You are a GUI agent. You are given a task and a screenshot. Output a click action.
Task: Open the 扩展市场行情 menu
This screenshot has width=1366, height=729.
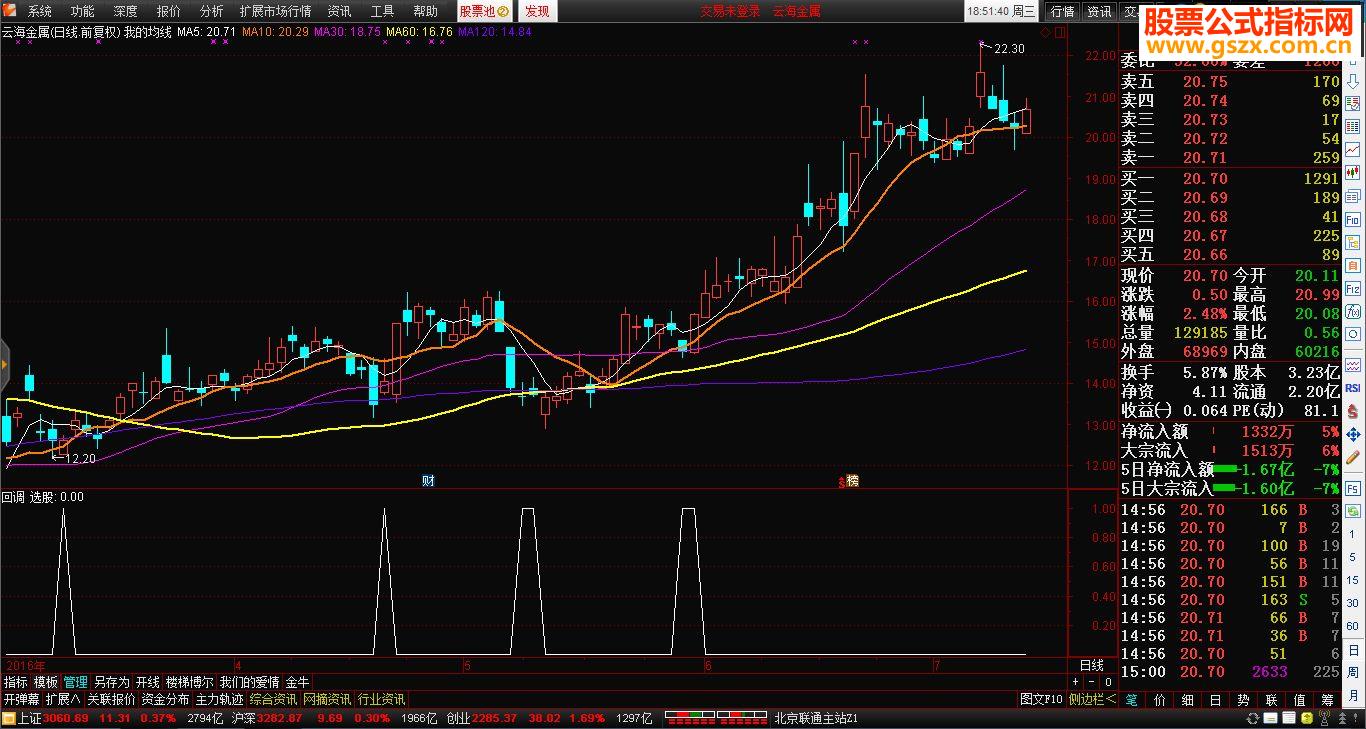pos(275,11)
